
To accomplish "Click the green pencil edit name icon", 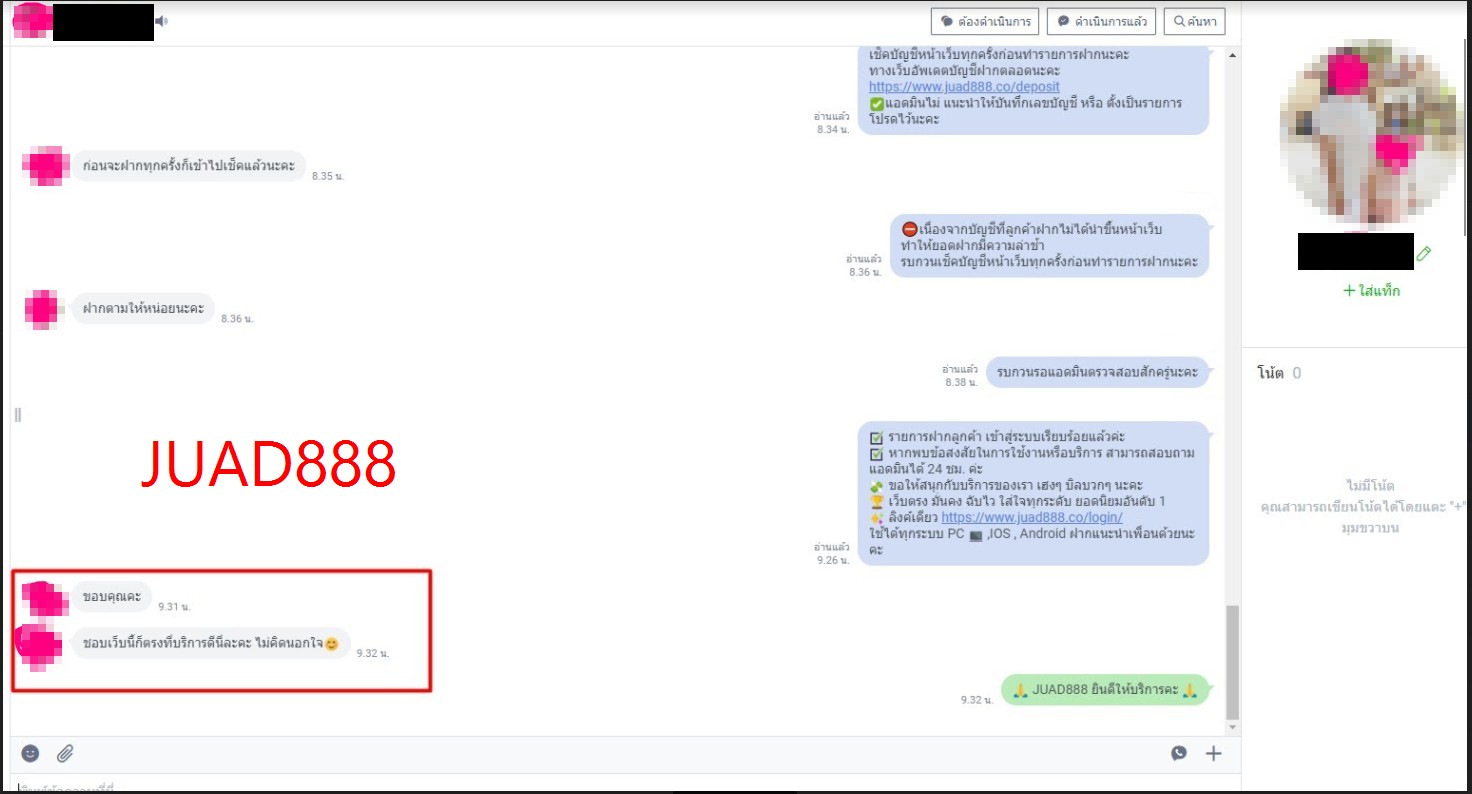I will pyautogui.click(x=1423, y=254).
